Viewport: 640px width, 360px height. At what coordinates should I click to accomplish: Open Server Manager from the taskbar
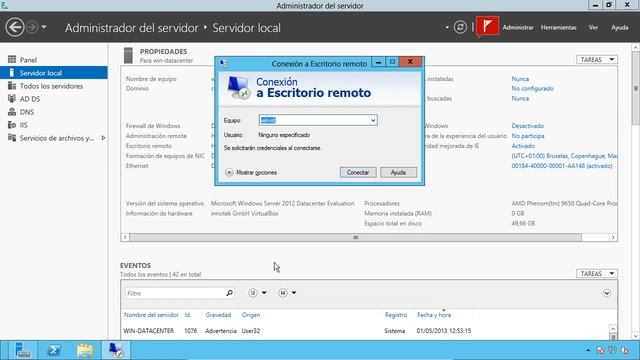pos(22,350)
